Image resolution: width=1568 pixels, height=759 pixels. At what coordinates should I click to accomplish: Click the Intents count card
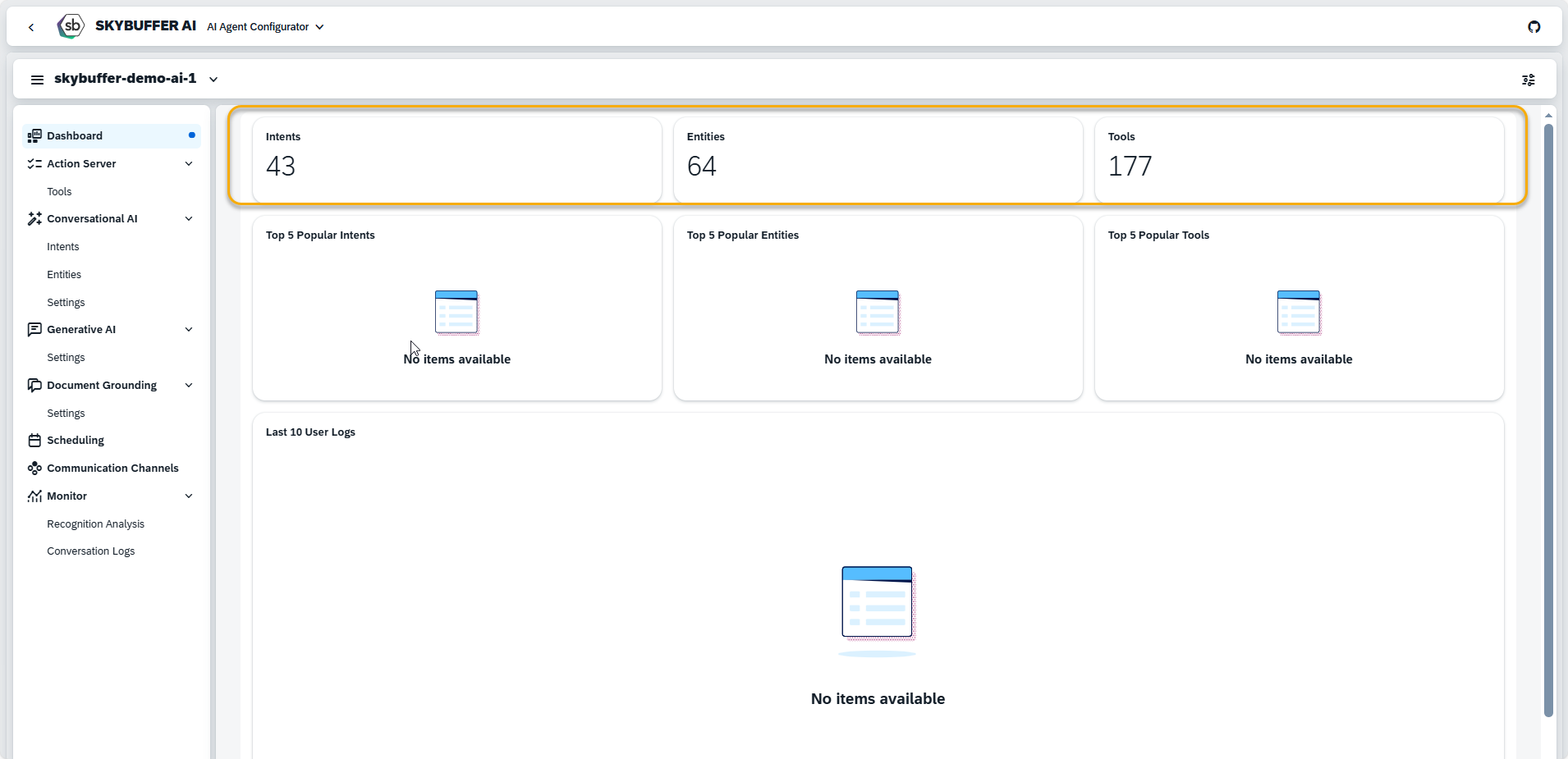pos(456,159)
